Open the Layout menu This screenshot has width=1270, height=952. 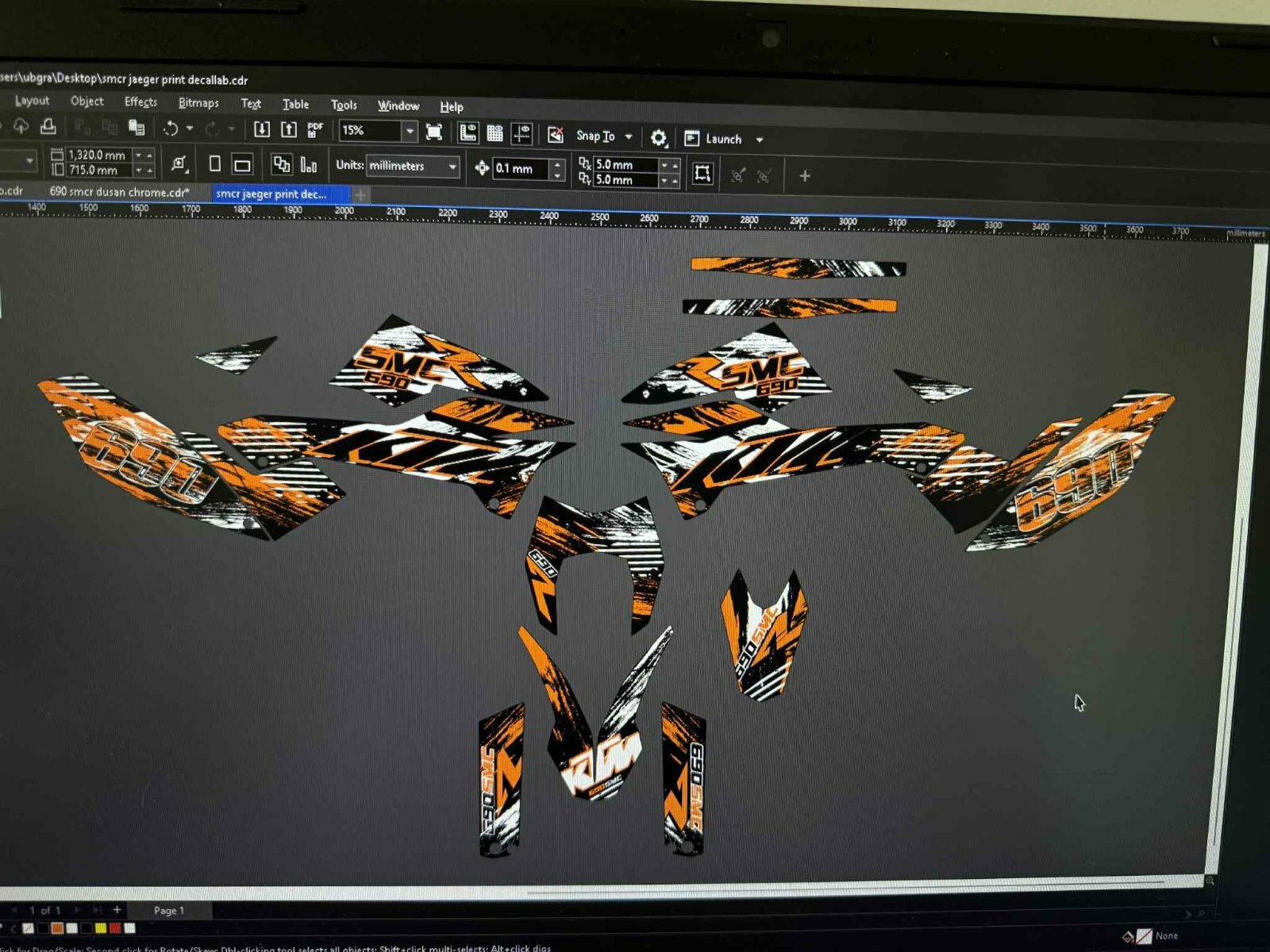tap(32, 101)
